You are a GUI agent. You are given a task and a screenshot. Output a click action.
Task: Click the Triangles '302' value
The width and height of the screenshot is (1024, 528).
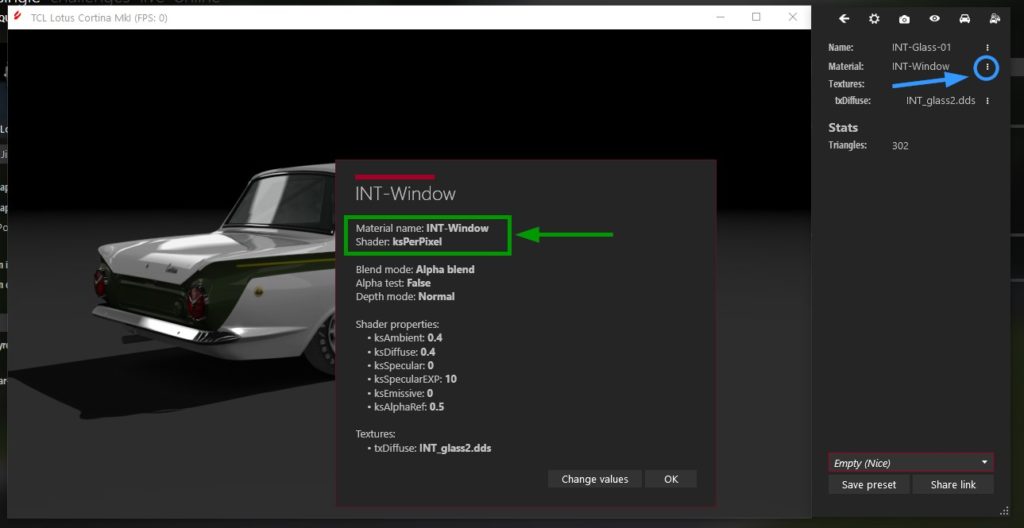900,146
